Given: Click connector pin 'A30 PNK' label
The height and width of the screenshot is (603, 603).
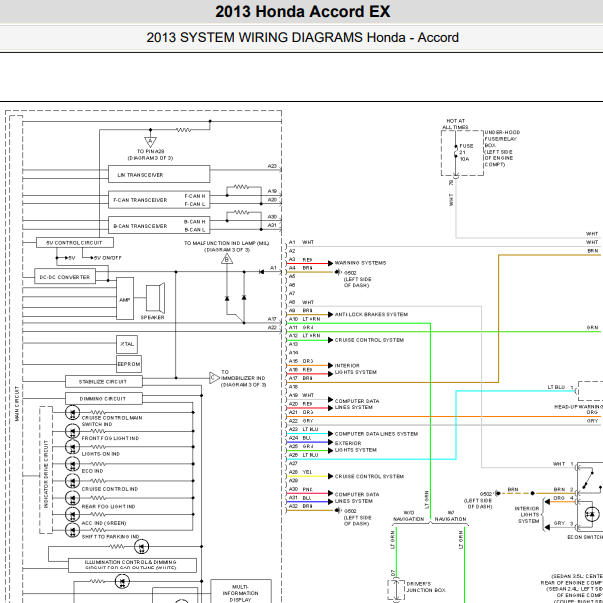Looking at the screenshot, I should coord(301,489).
